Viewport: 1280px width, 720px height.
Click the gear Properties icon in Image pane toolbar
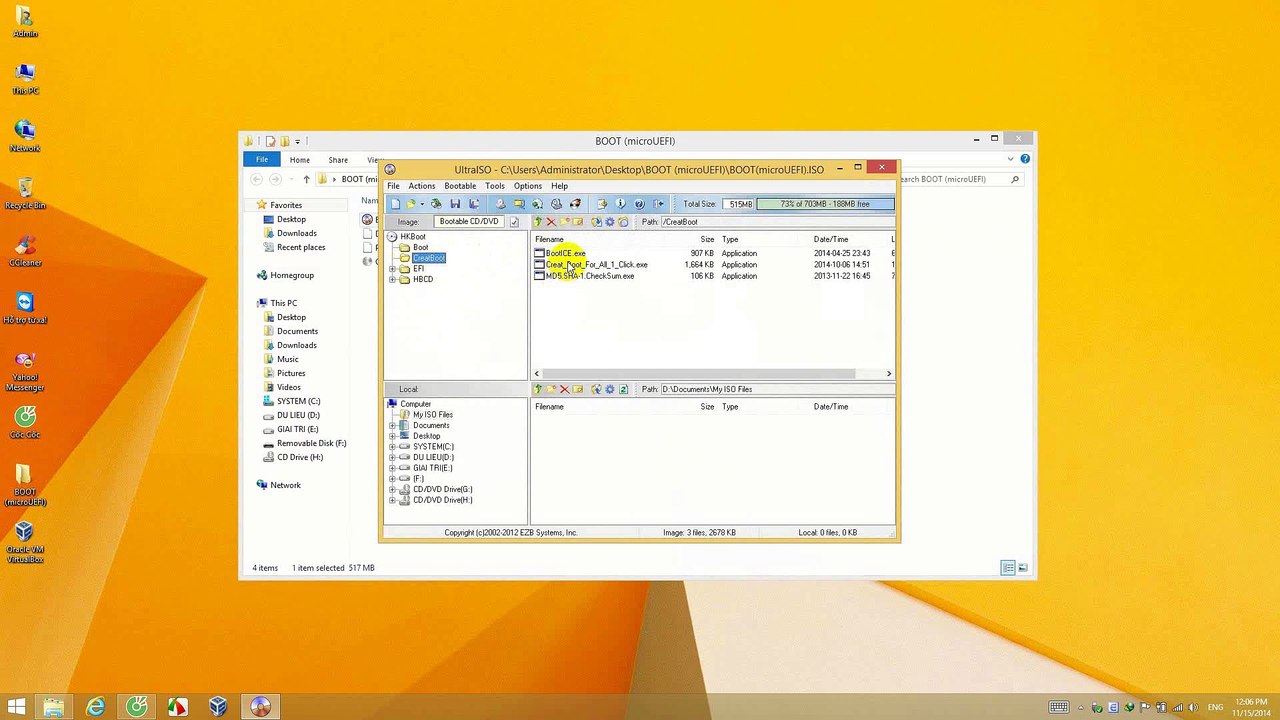click(x=610, y=222)
